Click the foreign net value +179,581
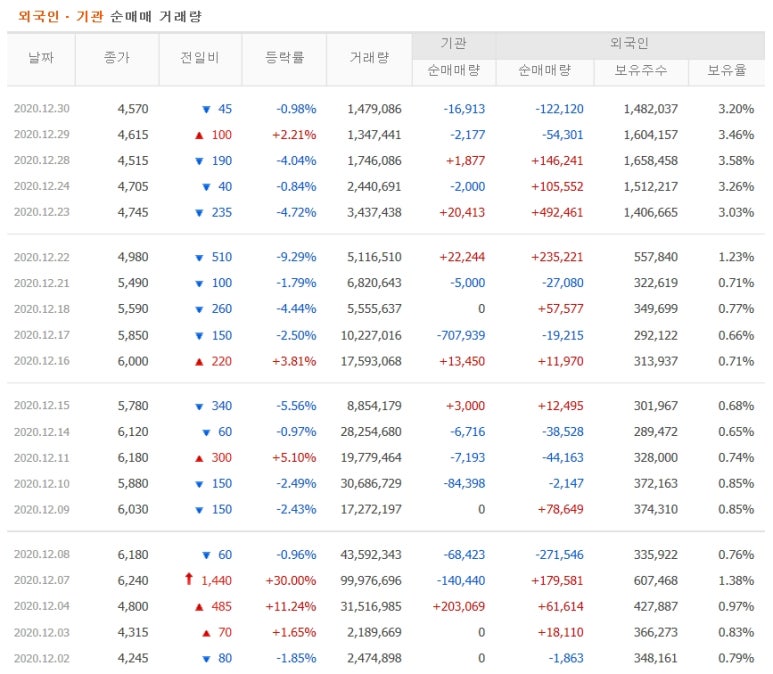 pos(557,581)
